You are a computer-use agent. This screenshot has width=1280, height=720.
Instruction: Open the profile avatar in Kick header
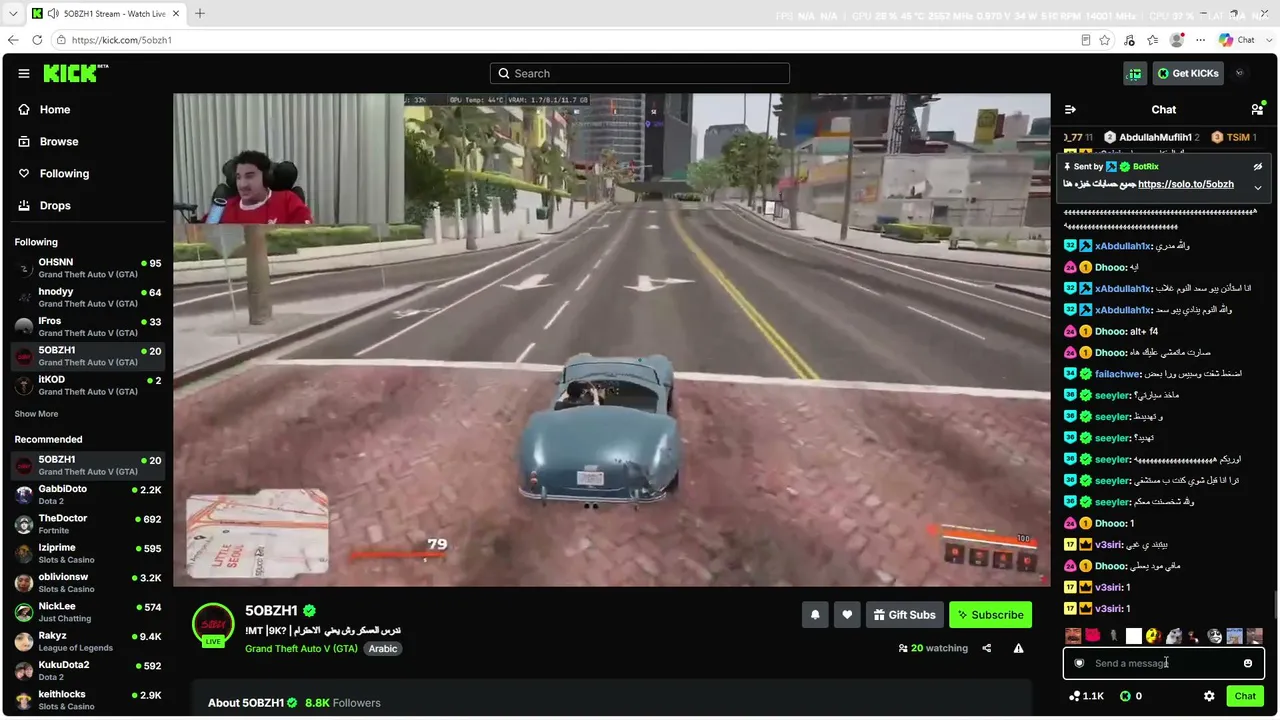pos(1240,73)
